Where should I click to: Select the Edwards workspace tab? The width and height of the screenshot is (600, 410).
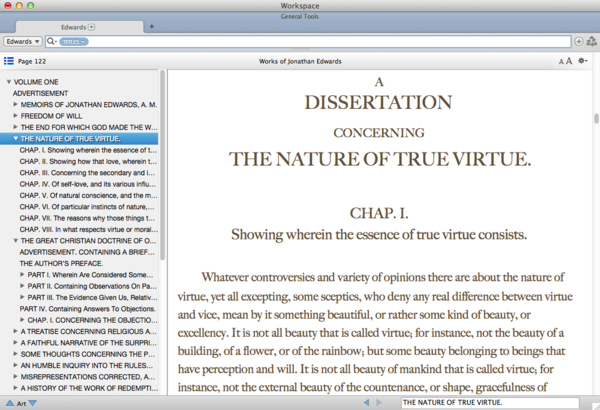pos(79,27)
